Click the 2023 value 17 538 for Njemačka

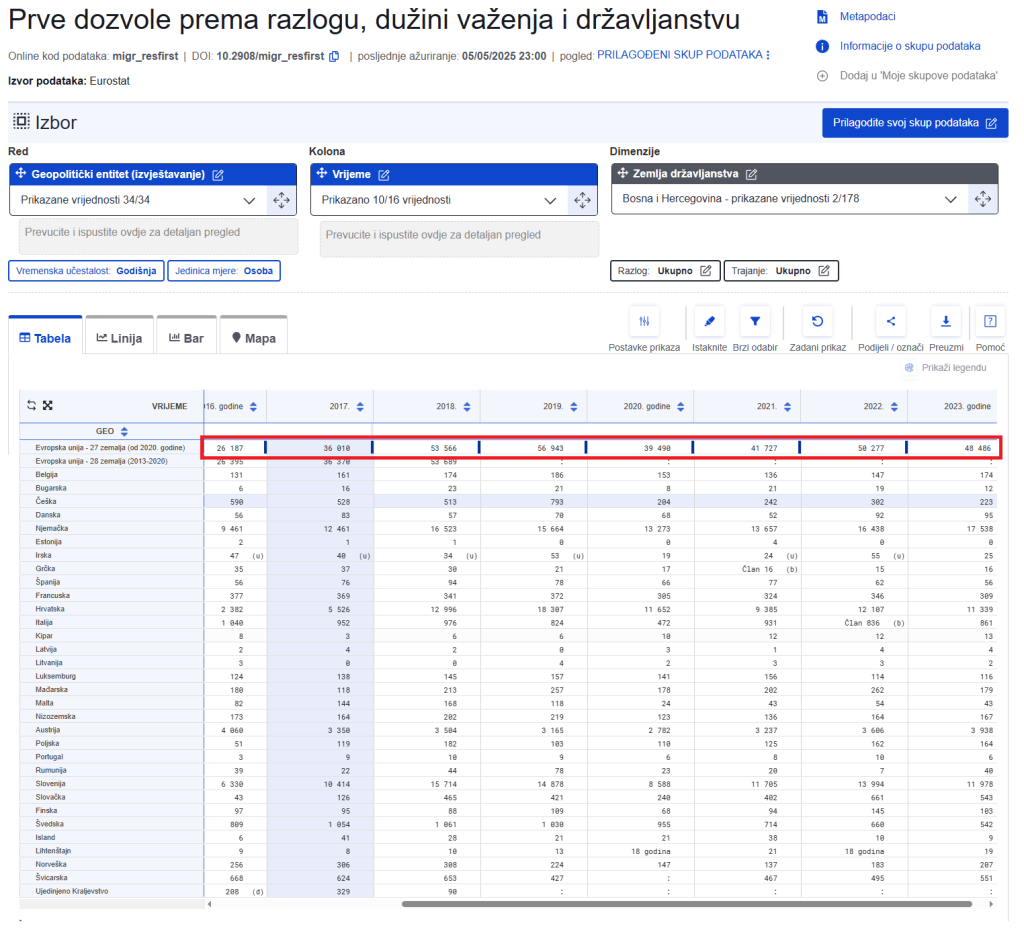tap(980, 529)
